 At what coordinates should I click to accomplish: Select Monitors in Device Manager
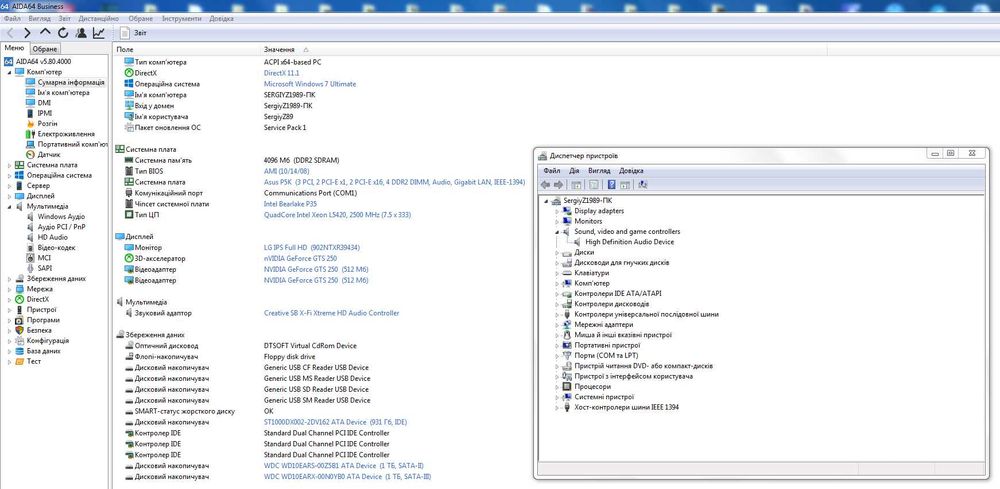pos(588,221)
